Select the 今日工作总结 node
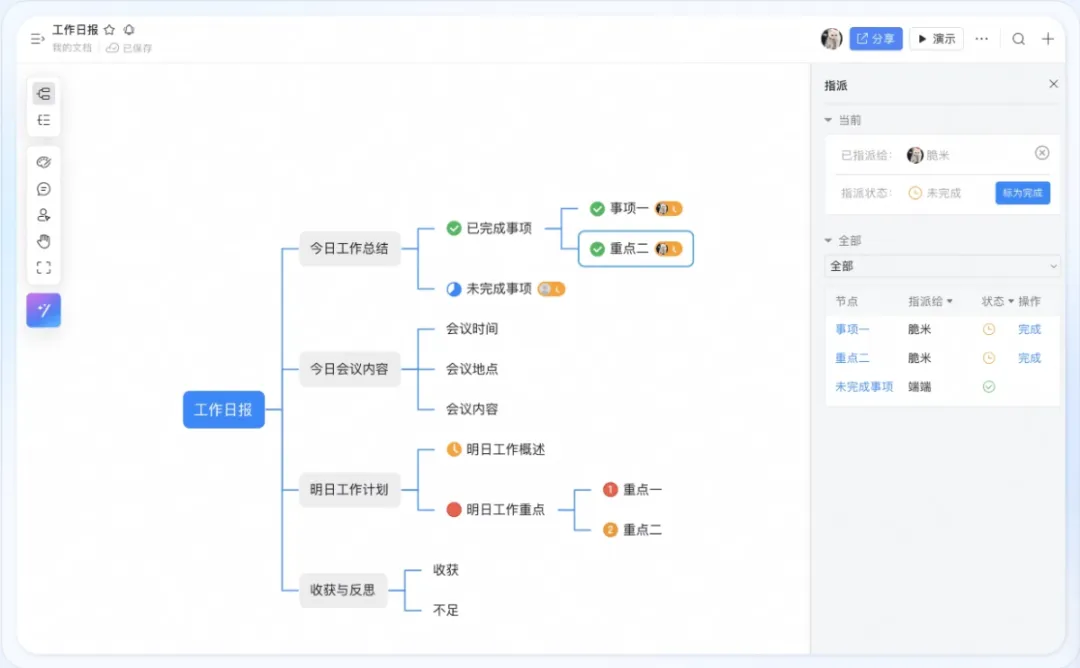 (349, 248)
